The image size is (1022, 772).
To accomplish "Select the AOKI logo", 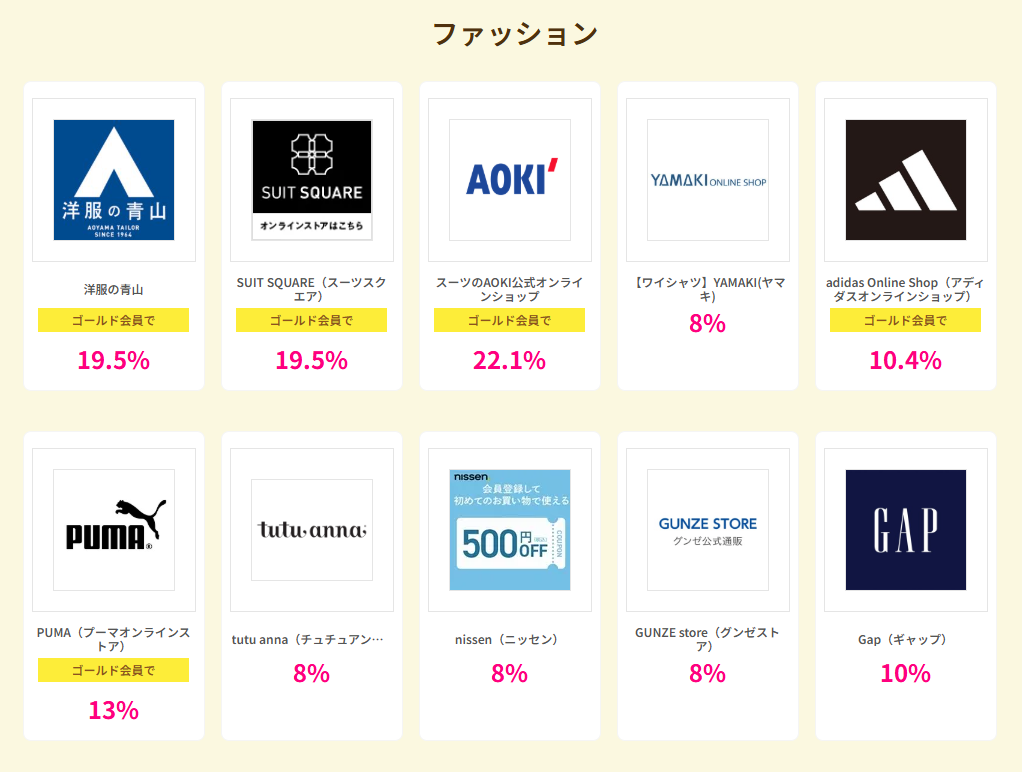I will click(510, 180).
